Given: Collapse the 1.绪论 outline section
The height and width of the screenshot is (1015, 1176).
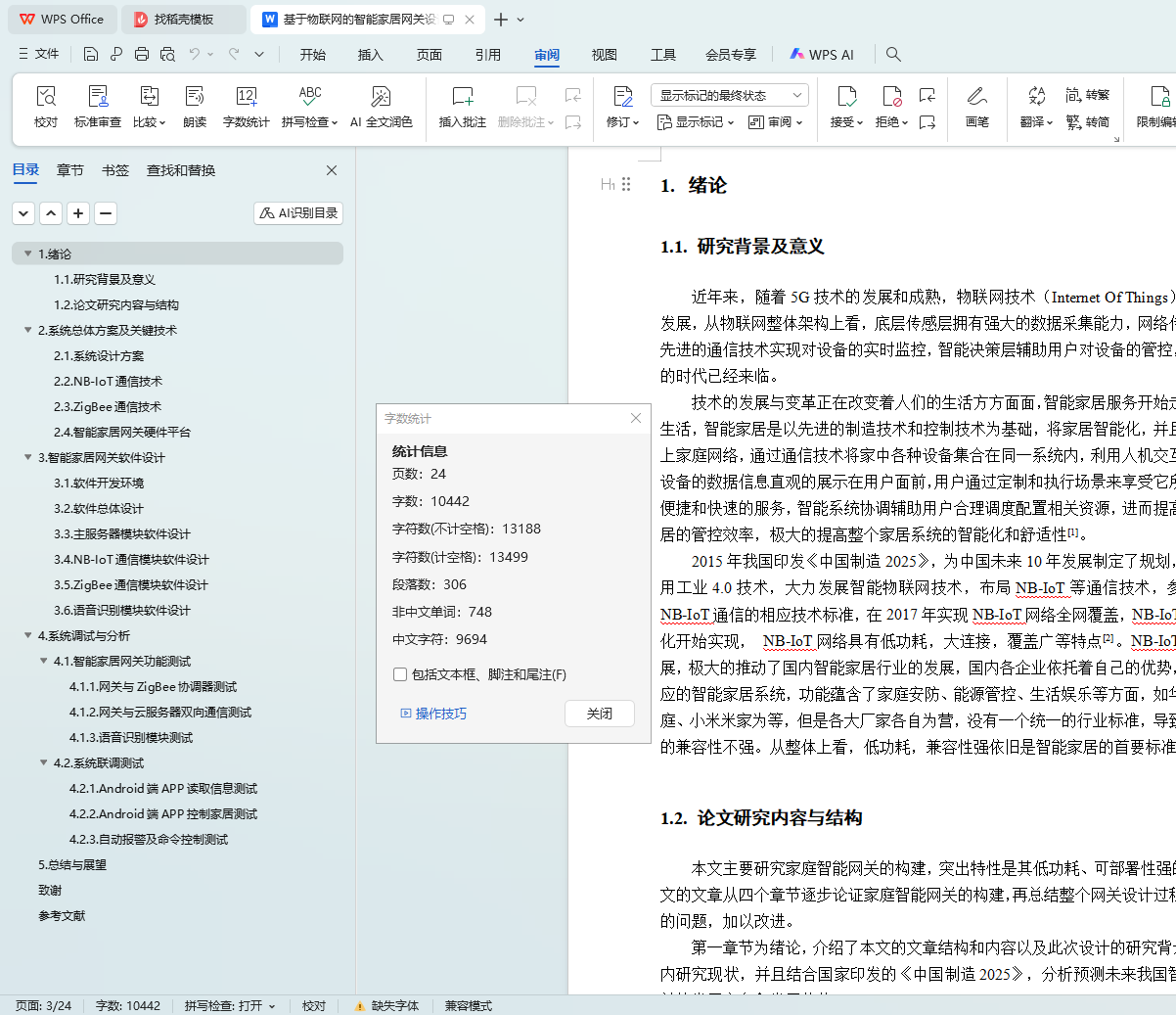Looking at the screenshot, I should (x=28, y=254).
